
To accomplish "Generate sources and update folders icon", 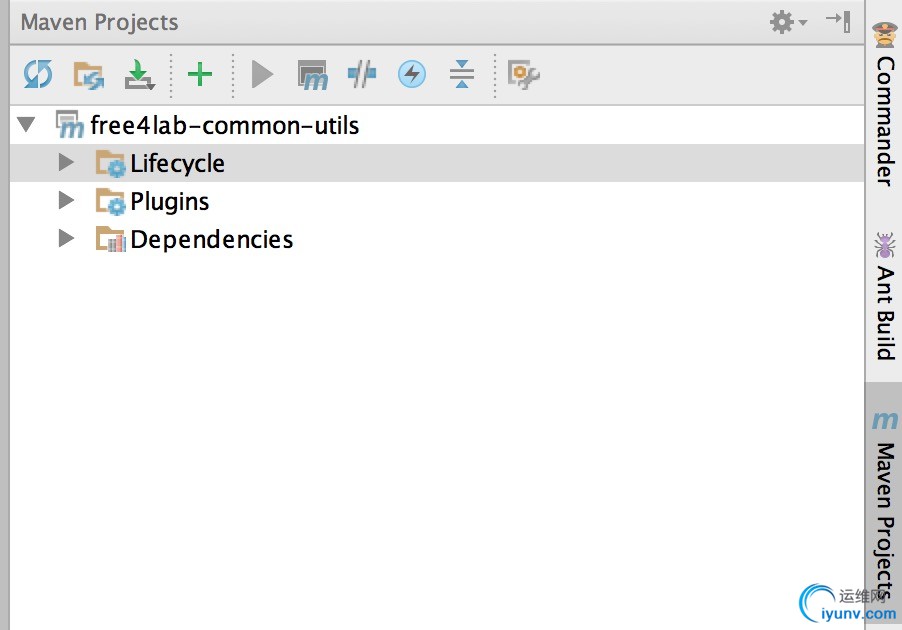I will coord(89,75).
